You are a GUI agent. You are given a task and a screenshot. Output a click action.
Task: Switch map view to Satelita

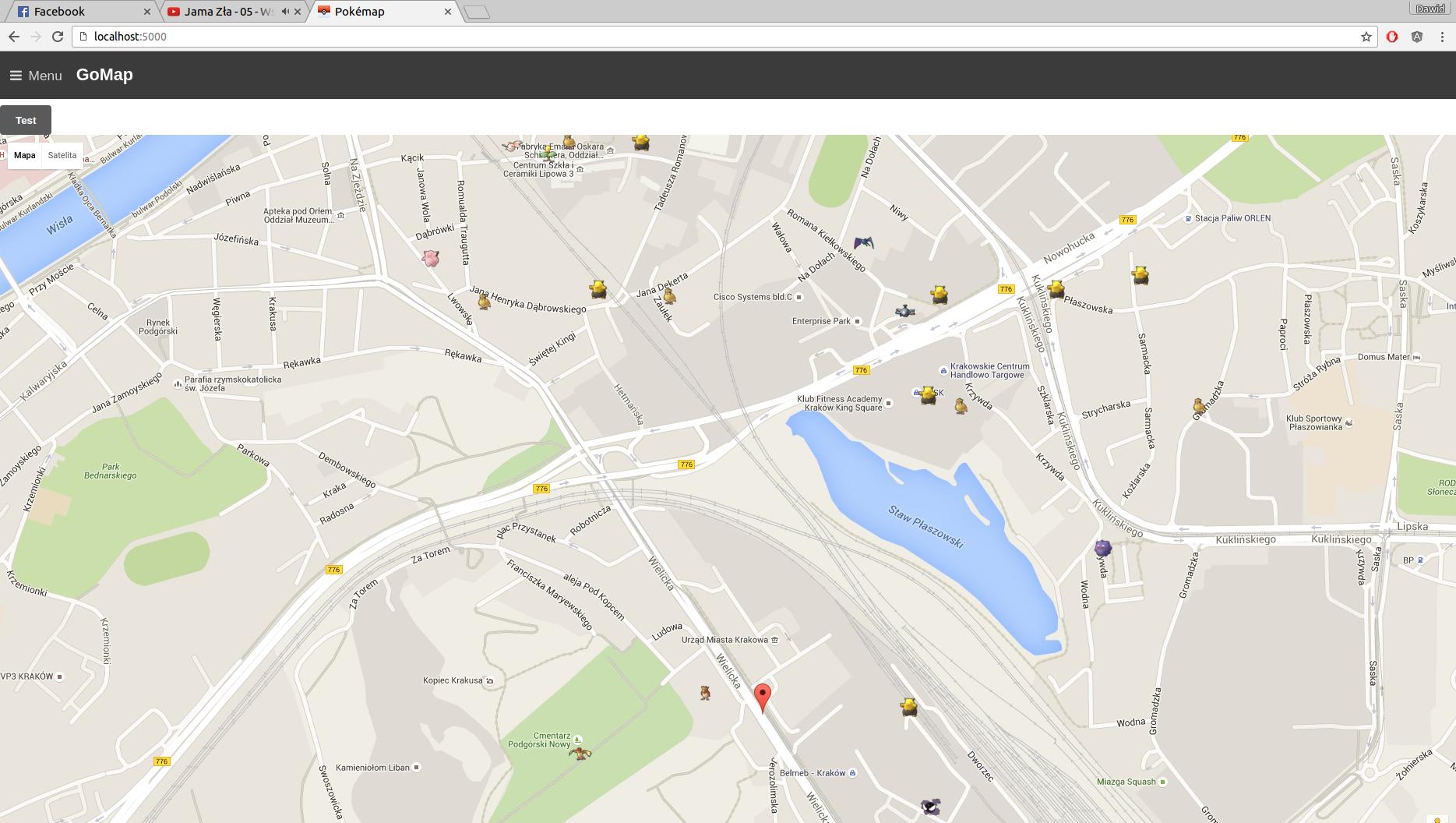pos(62,155)
